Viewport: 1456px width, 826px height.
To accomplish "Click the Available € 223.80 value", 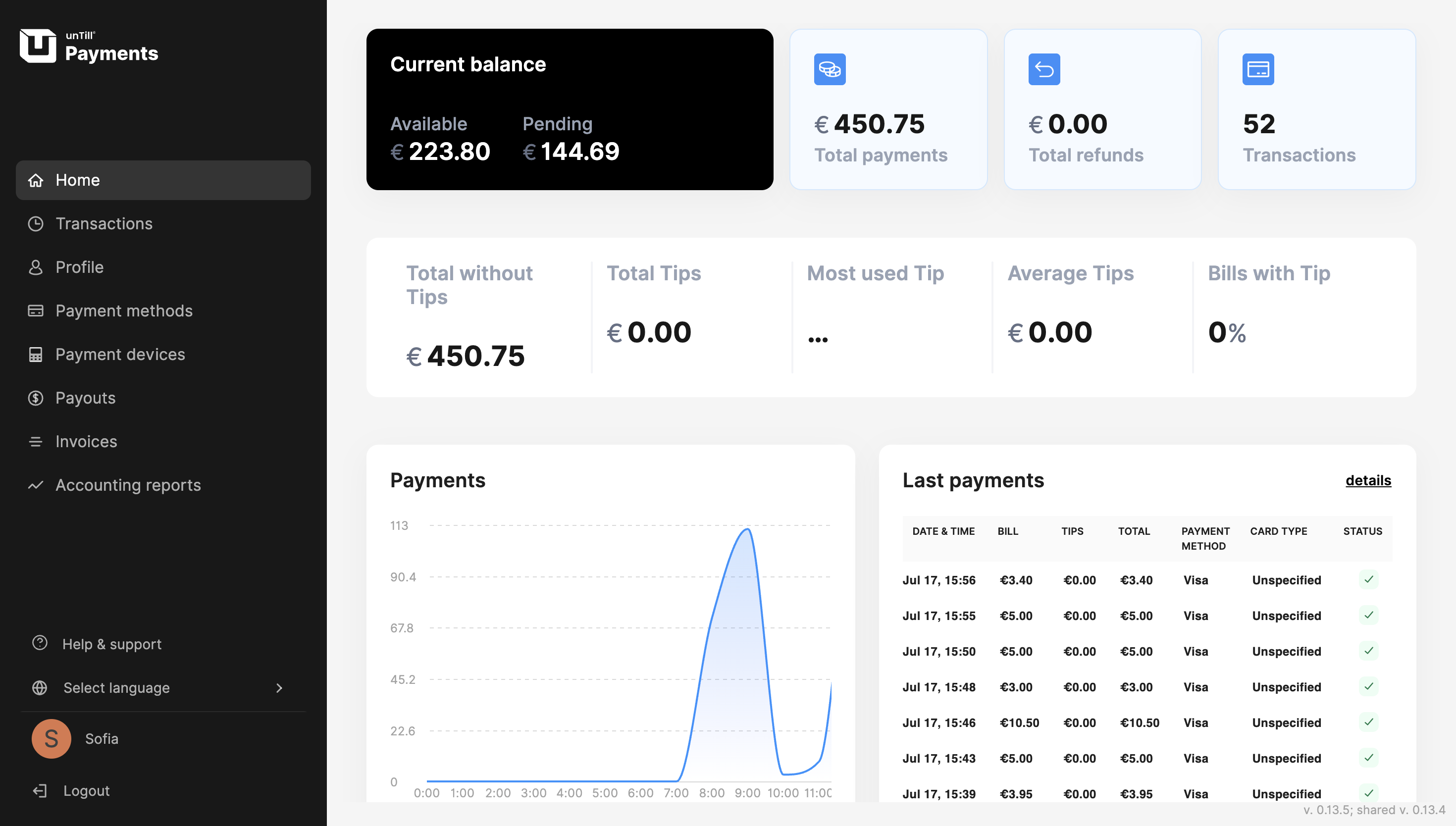I will tap(440, 152).
